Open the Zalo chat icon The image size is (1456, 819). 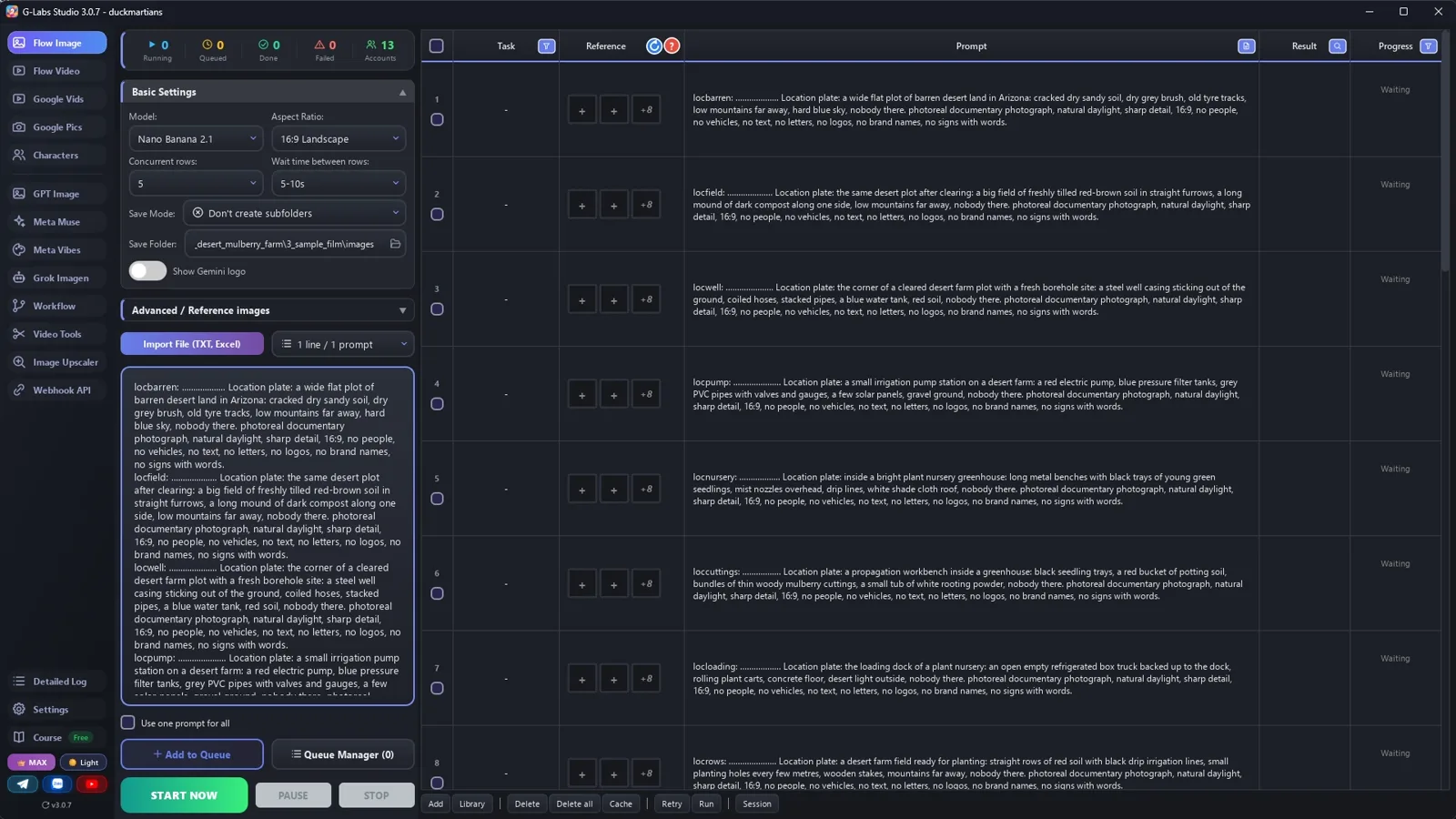click(x=57, y=784)
